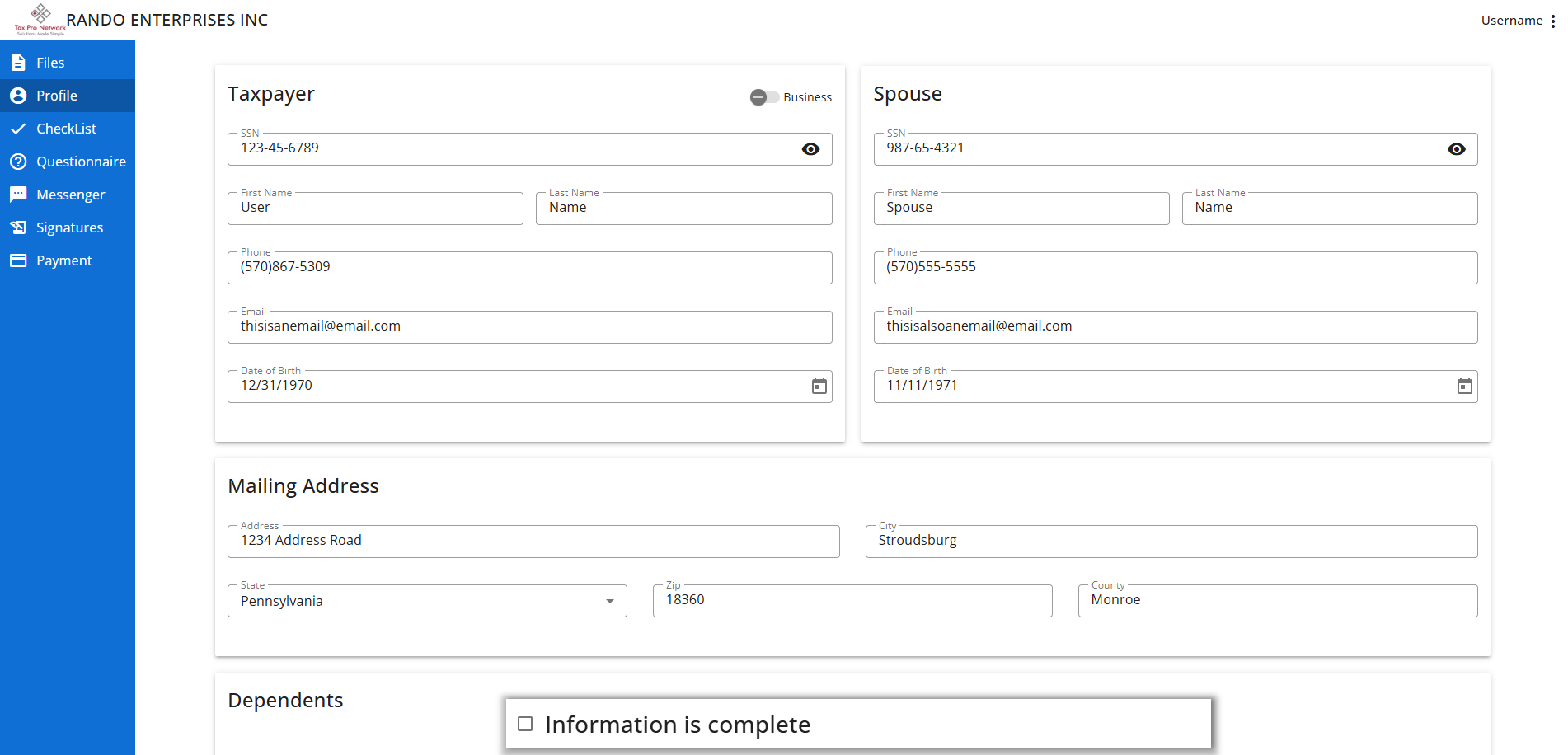The width and height of the screenshot is (1568, 755).
Task: Click the Signatures icon in sidebar
Action: [x=18, y=227]
